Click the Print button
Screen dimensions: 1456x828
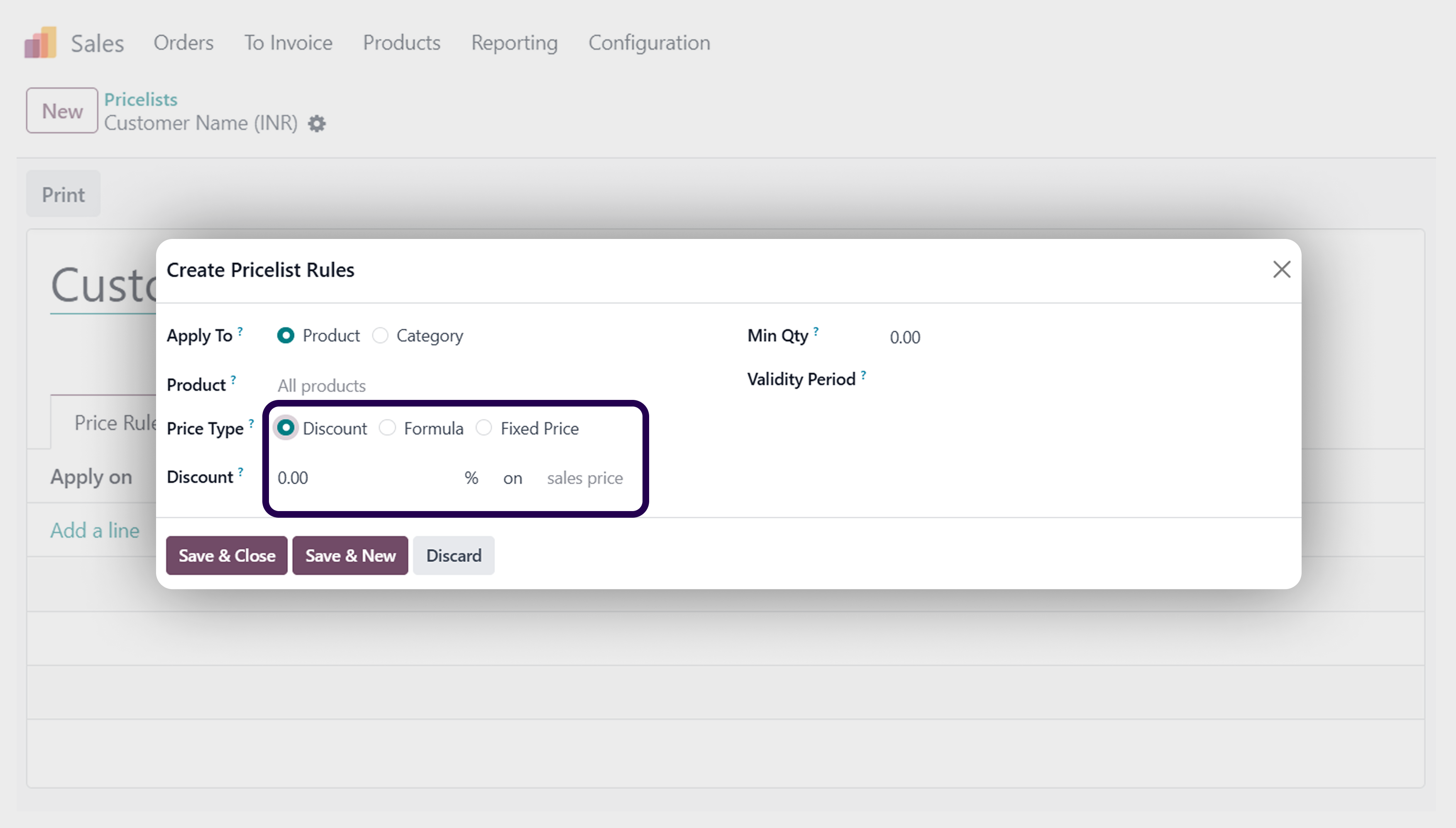click(x=63, y=195)
